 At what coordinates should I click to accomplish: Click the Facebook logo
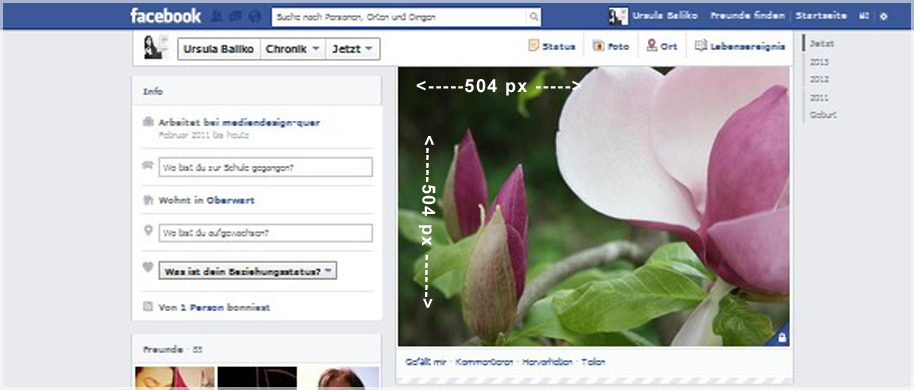point(166,16)
